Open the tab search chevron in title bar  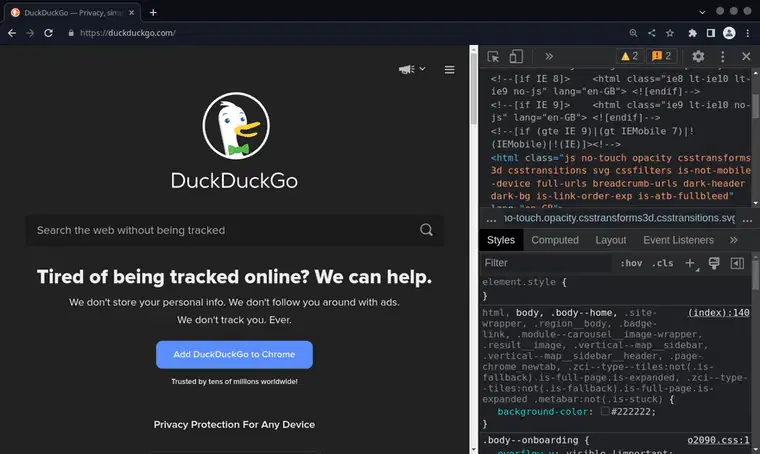(702, 12)
